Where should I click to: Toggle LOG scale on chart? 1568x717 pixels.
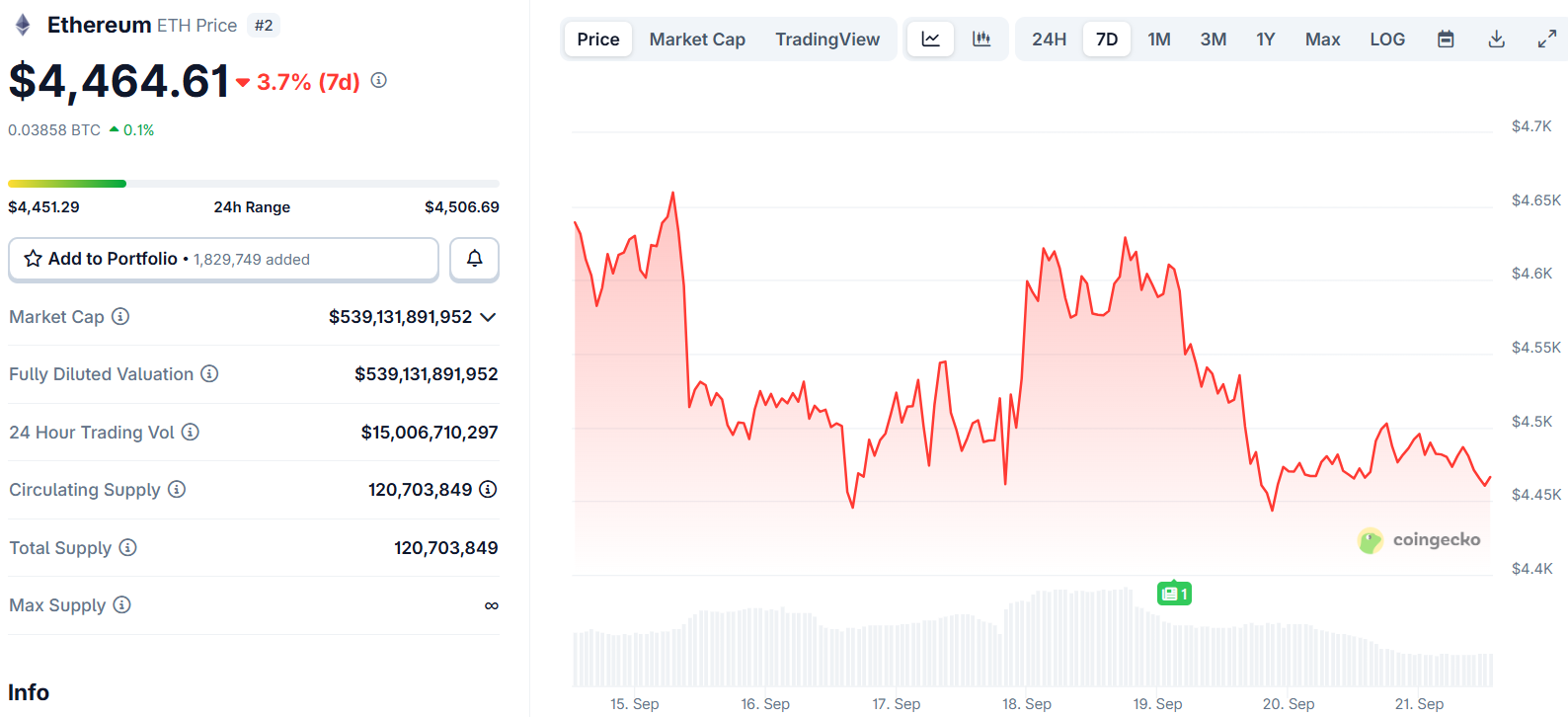[x=1387, y=40]
